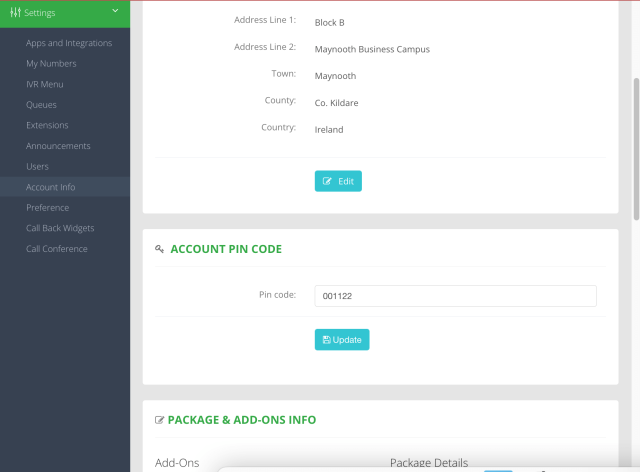The width and height of the screenshot is (640, 472).
Task: Open the Preference page
Action: click(x=48, y=208)
